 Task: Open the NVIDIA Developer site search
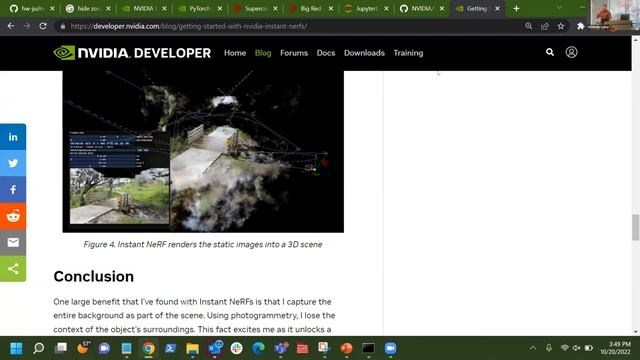coord(550,52)
